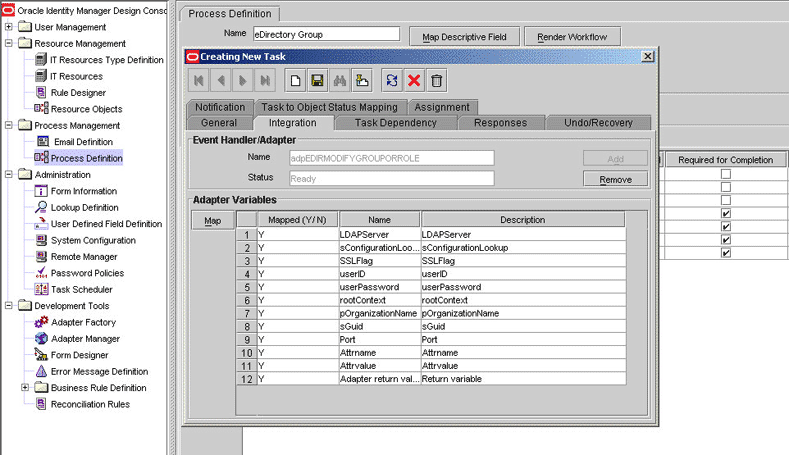
Task: Collapse the Development Tools folder
Action: click(x=9, y=306)
